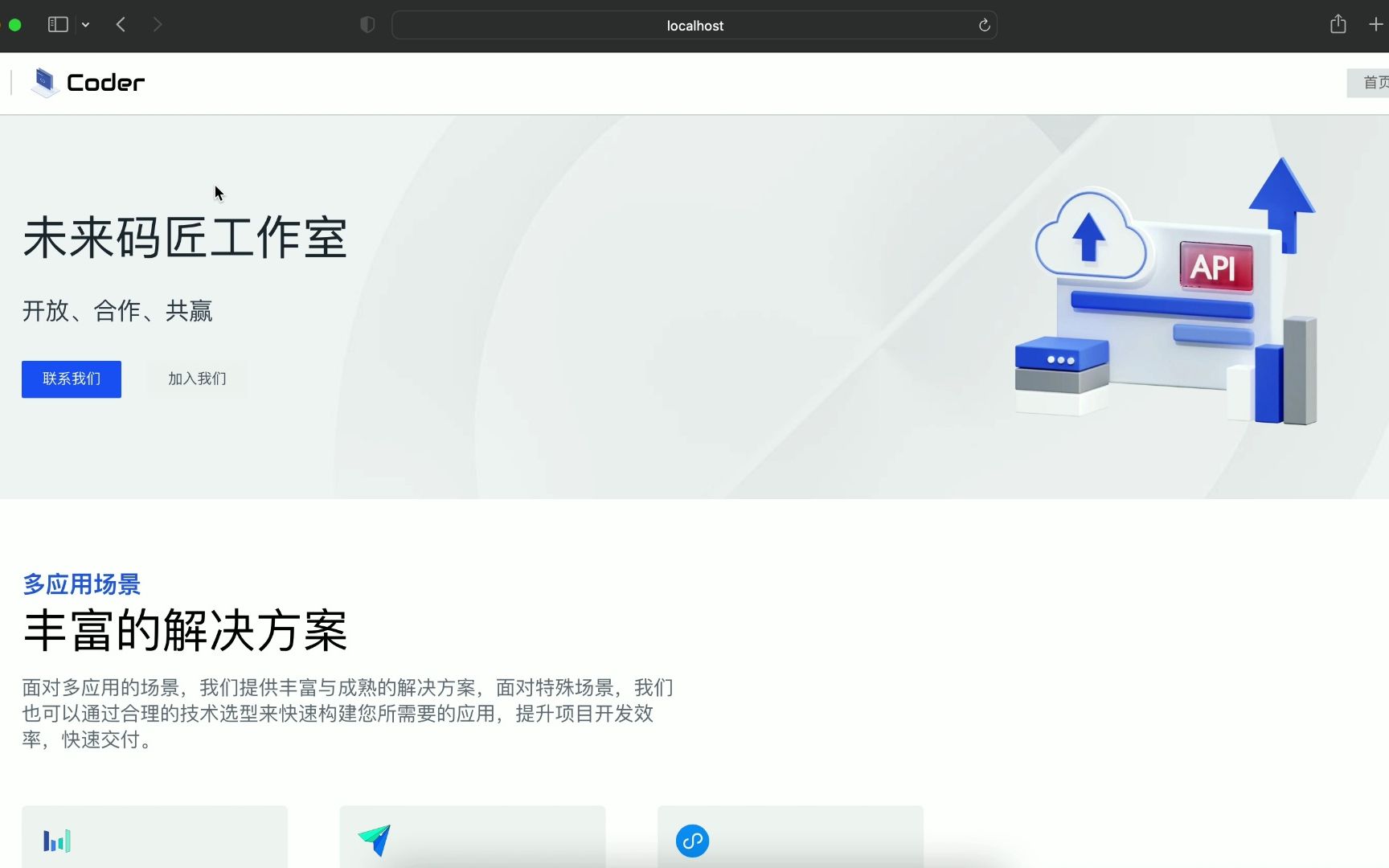Click the 多应用场景 label
The image size is (1389, 868).
tap(82, 584)
